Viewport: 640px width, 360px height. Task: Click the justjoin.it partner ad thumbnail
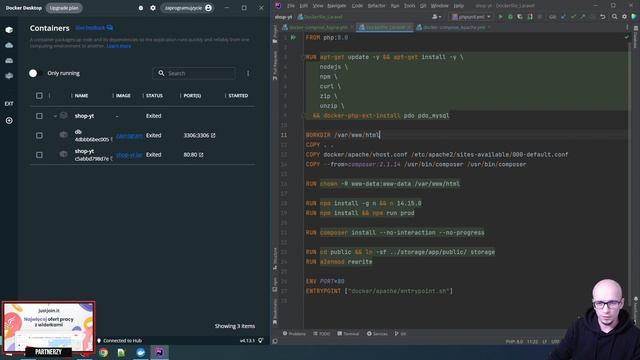click(x=49, y=327)
